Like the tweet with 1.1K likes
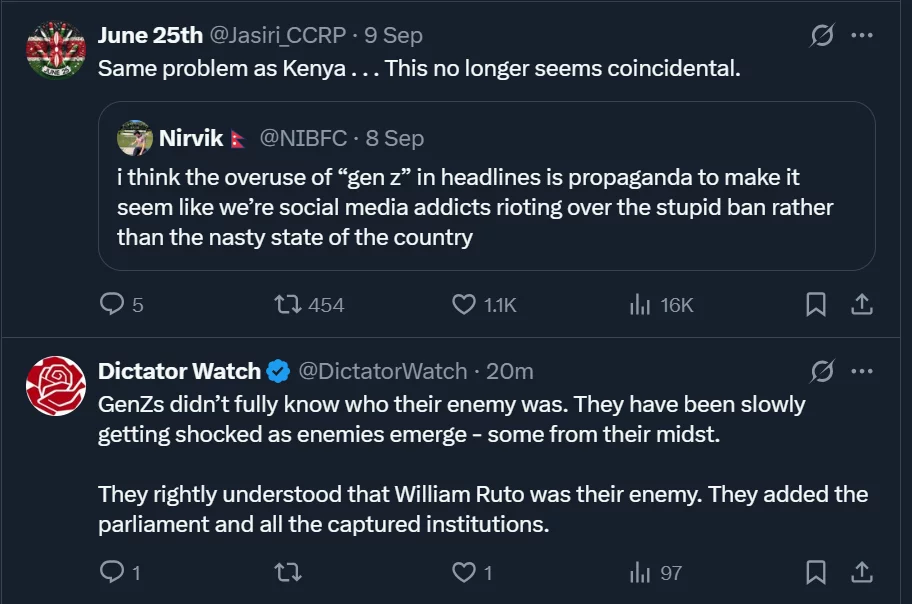This screenshot has width=912, height=604. 464,305
